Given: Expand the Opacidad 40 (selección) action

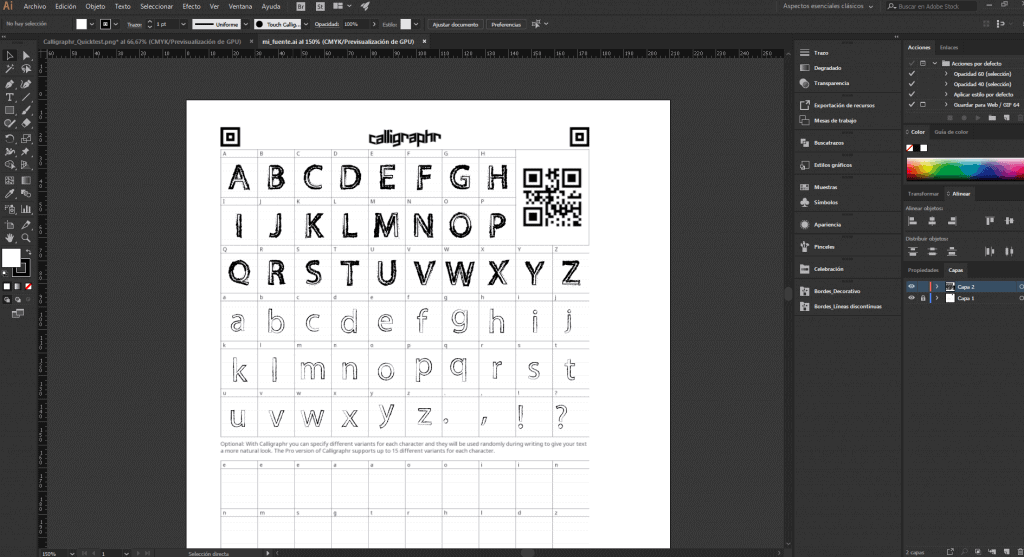Looking at the screenshot, I should [946, 84].
